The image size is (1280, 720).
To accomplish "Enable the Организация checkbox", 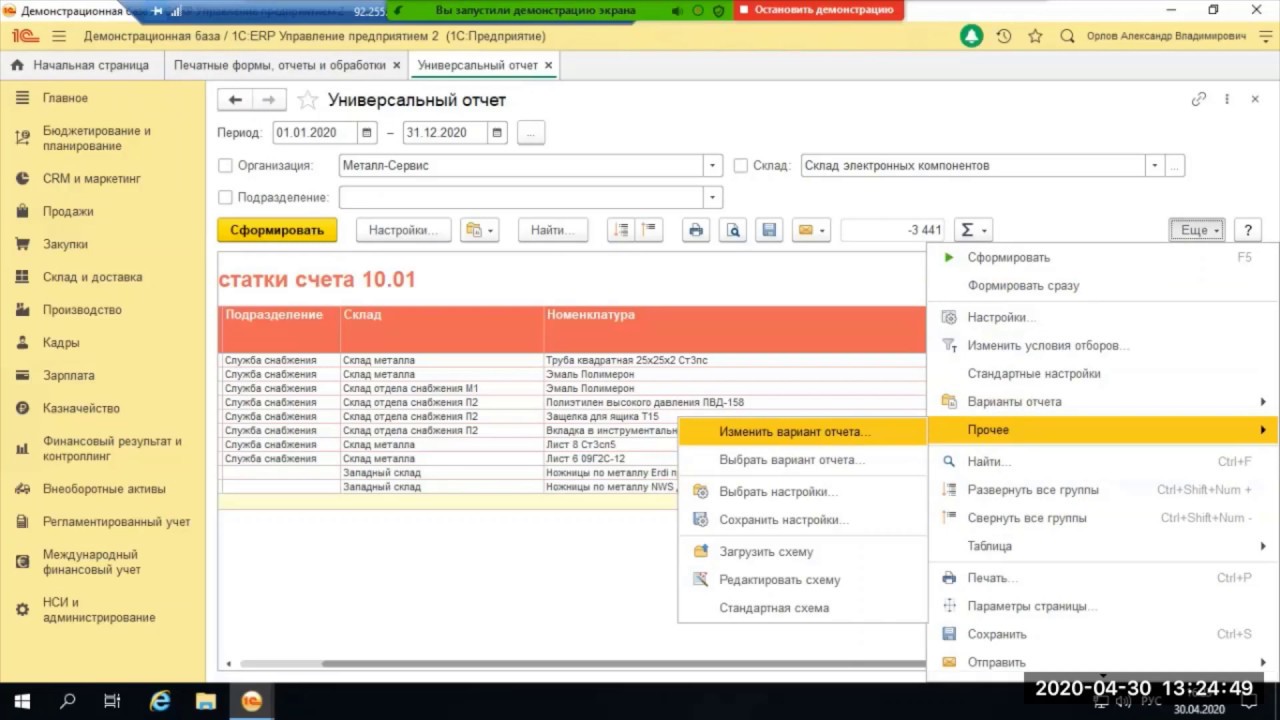I will click(225, 166).
